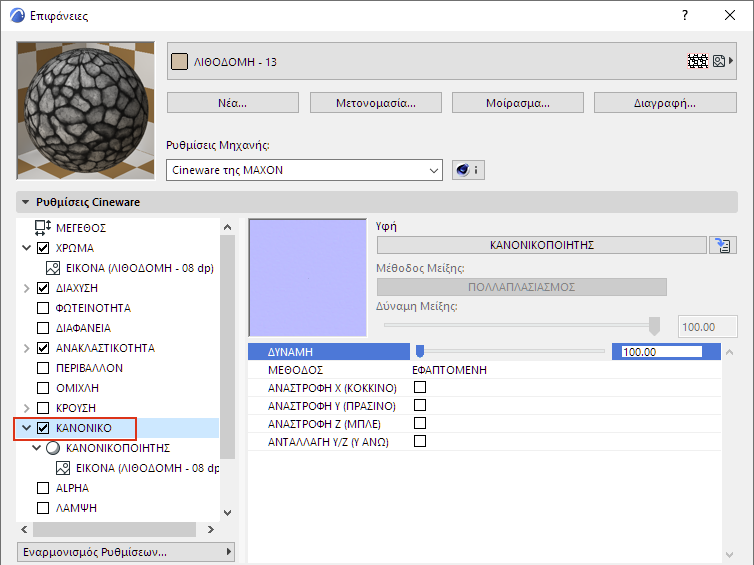The image size is (754, 565).
Task: Enable the ΦΩΤΕΙΝΟΤΗΤΑ channel checkbox
Action: 43,308
